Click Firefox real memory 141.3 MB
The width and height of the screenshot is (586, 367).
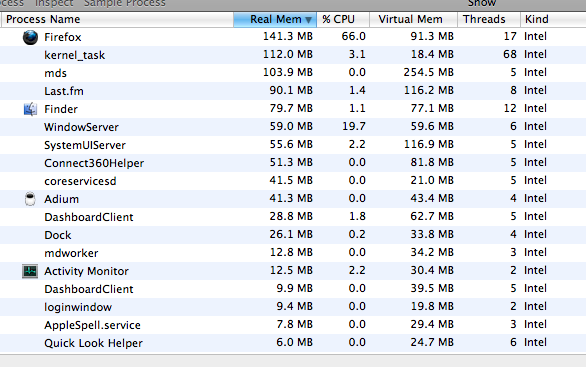[288, 36]
